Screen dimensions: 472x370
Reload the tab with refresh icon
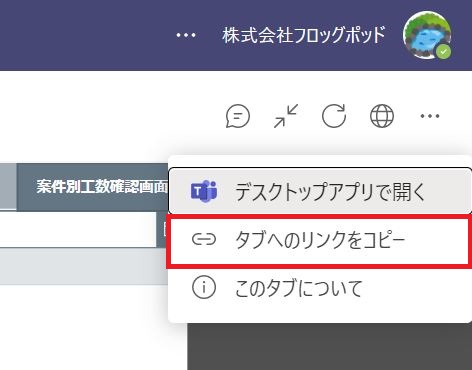pyautogui.click(x=334, y=116)
